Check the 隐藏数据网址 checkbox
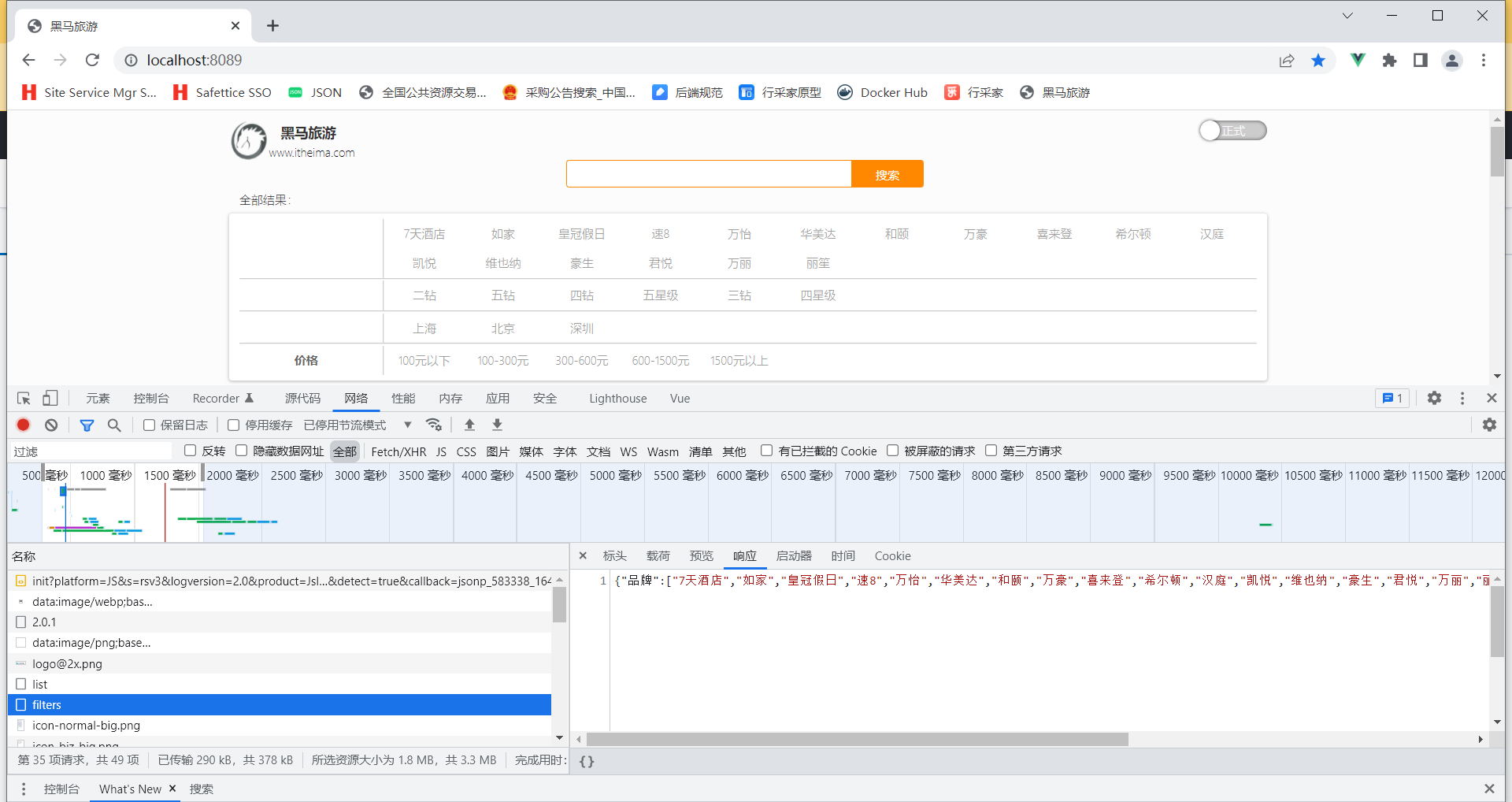 [241, 451]
